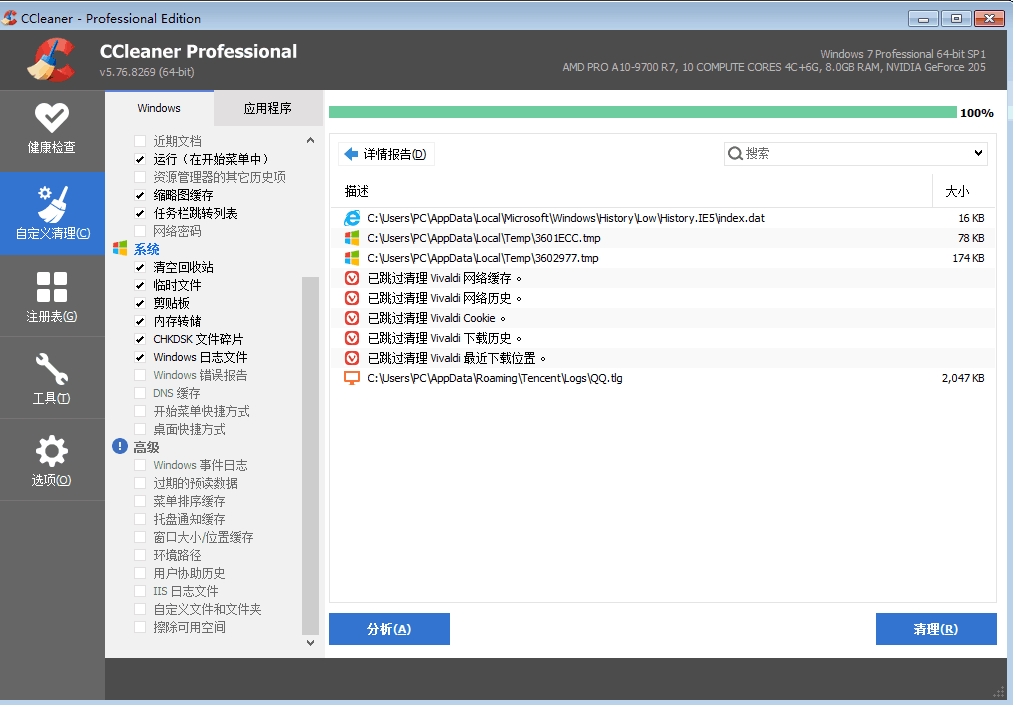1013x705 pixels.
Task: Enable the 网络密码 checkbox
Action: pyautogui.click(x=140, y=231)
